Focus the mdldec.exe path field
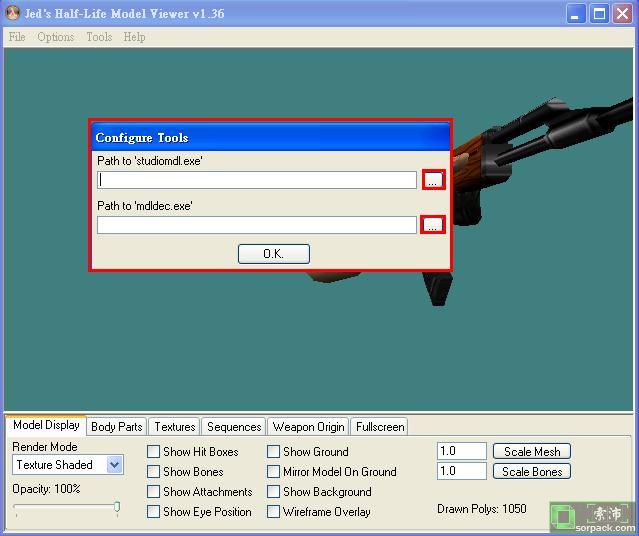The image size is (639, 536). pyautogui.click(x=257, y=225)
